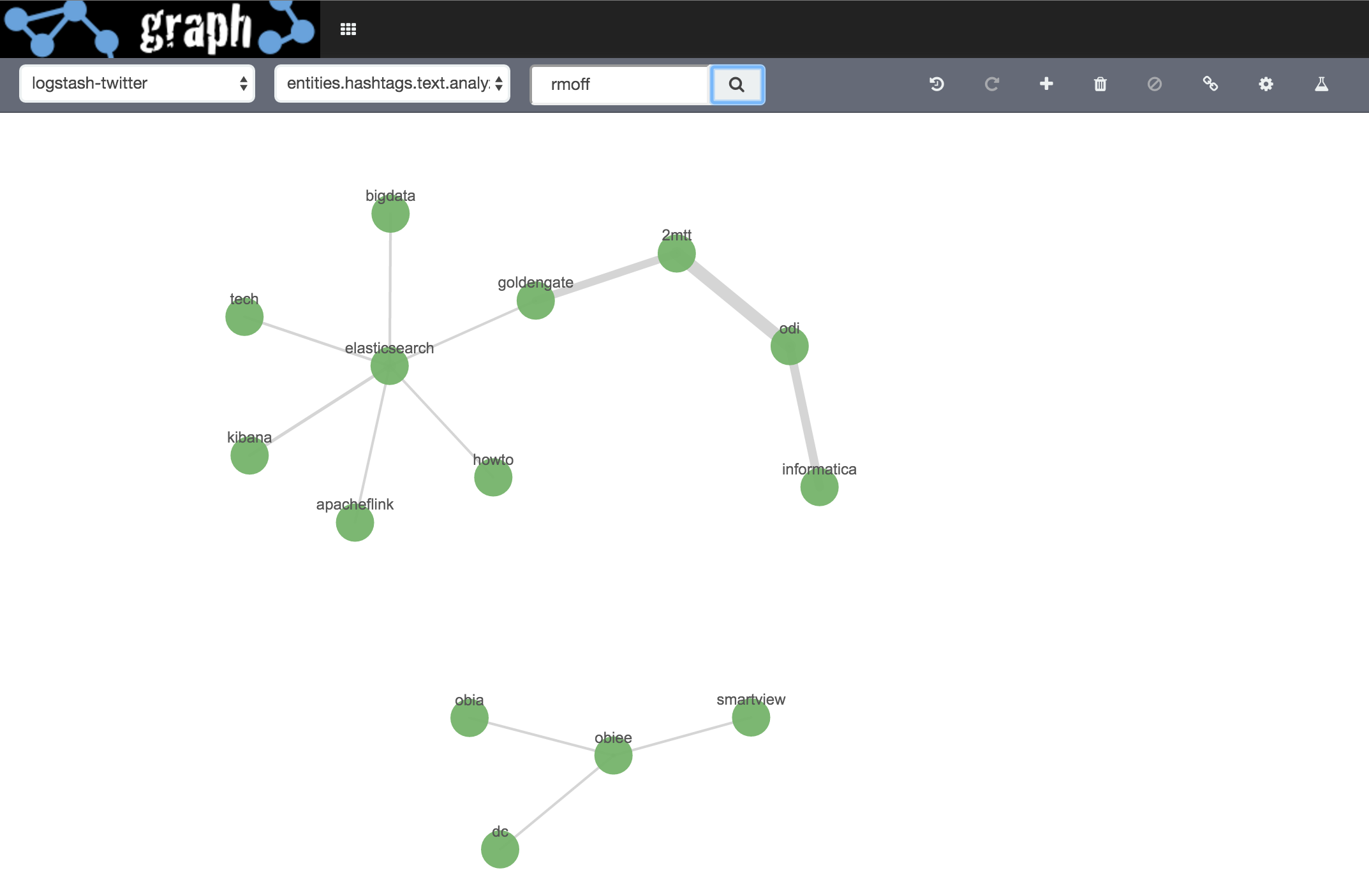This screenshot has width=1369, height=896.
Task: Select the informatica node
Action: (818, 487)
